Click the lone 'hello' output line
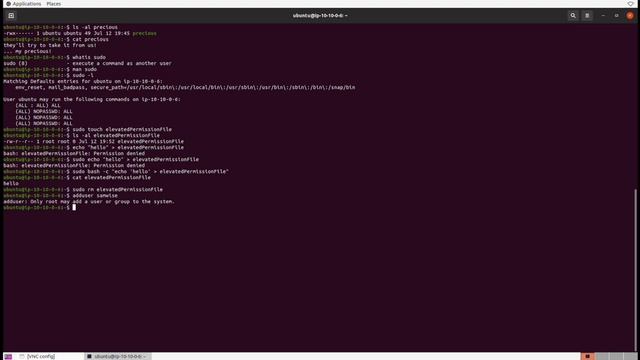Screen dimensions: 640x360 [x=11, y=184]
